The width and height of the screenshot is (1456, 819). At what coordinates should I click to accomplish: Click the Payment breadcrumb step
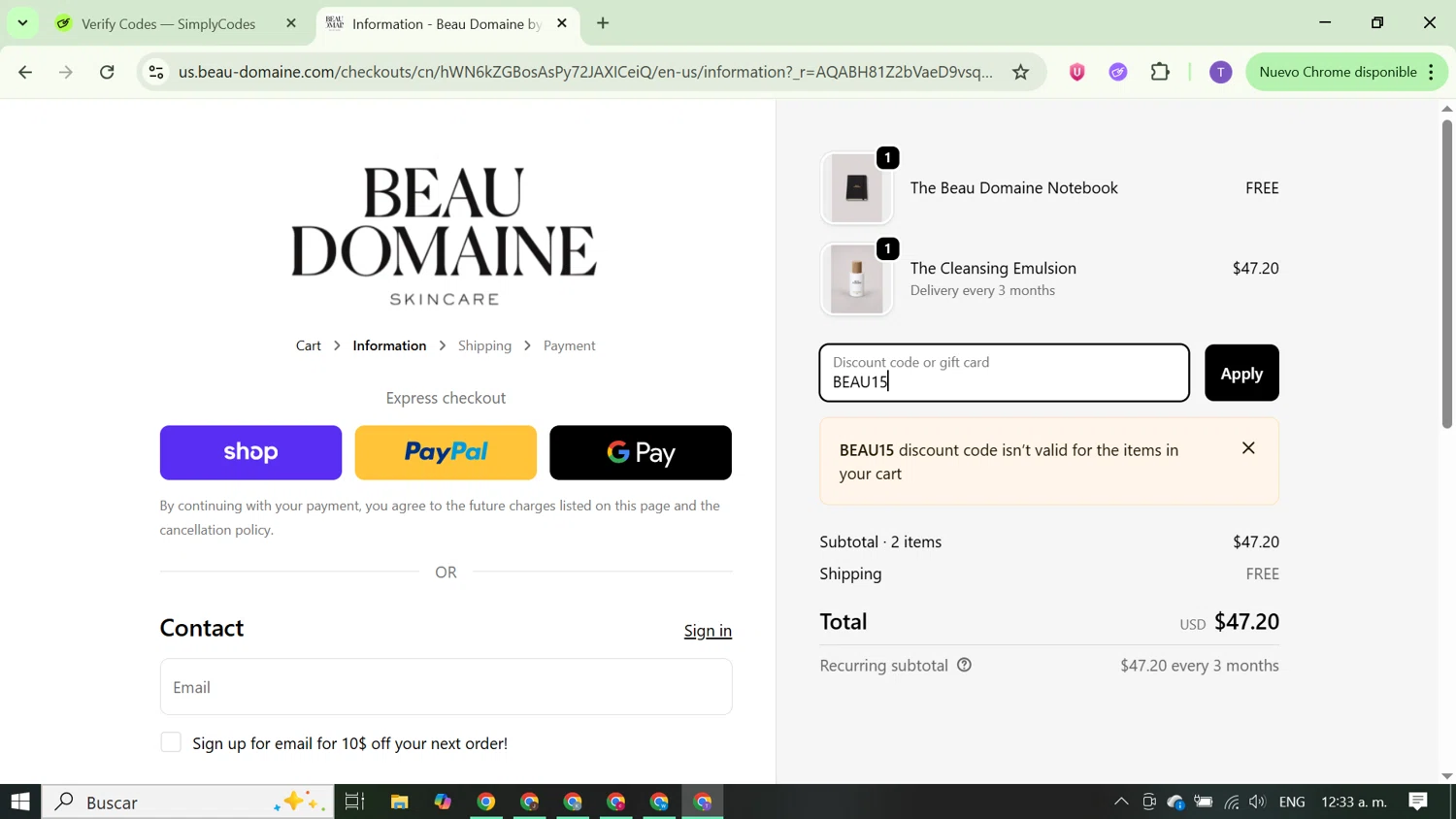point(569,345)
